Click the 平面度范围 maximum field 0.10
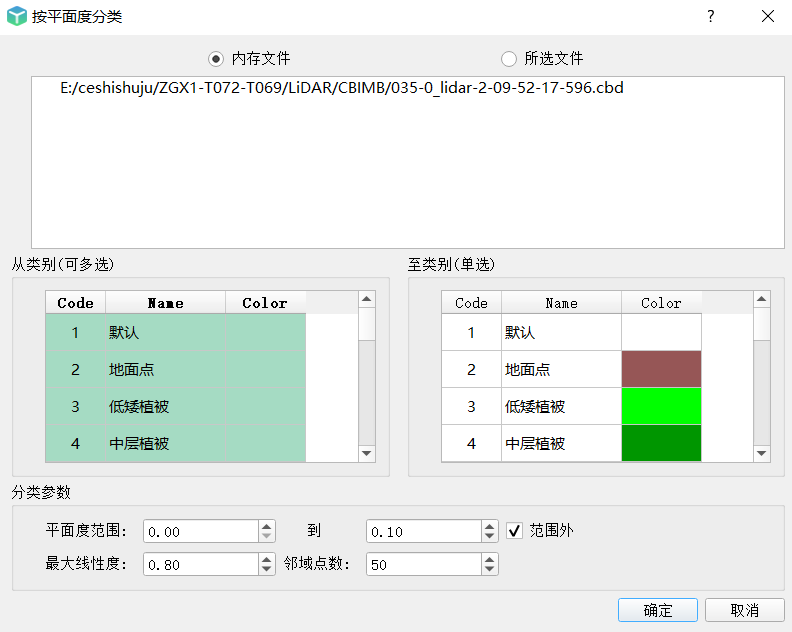Screen dimensions: 792x632 424,531
